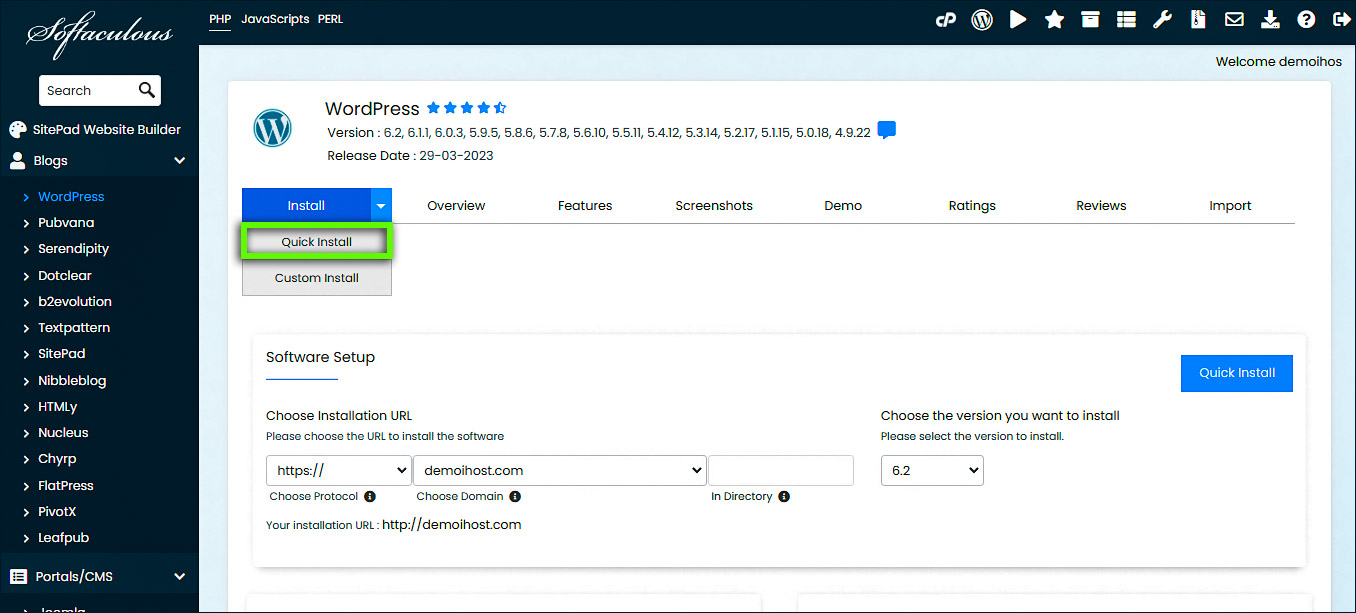Click the download backups icon in header

1270,19
